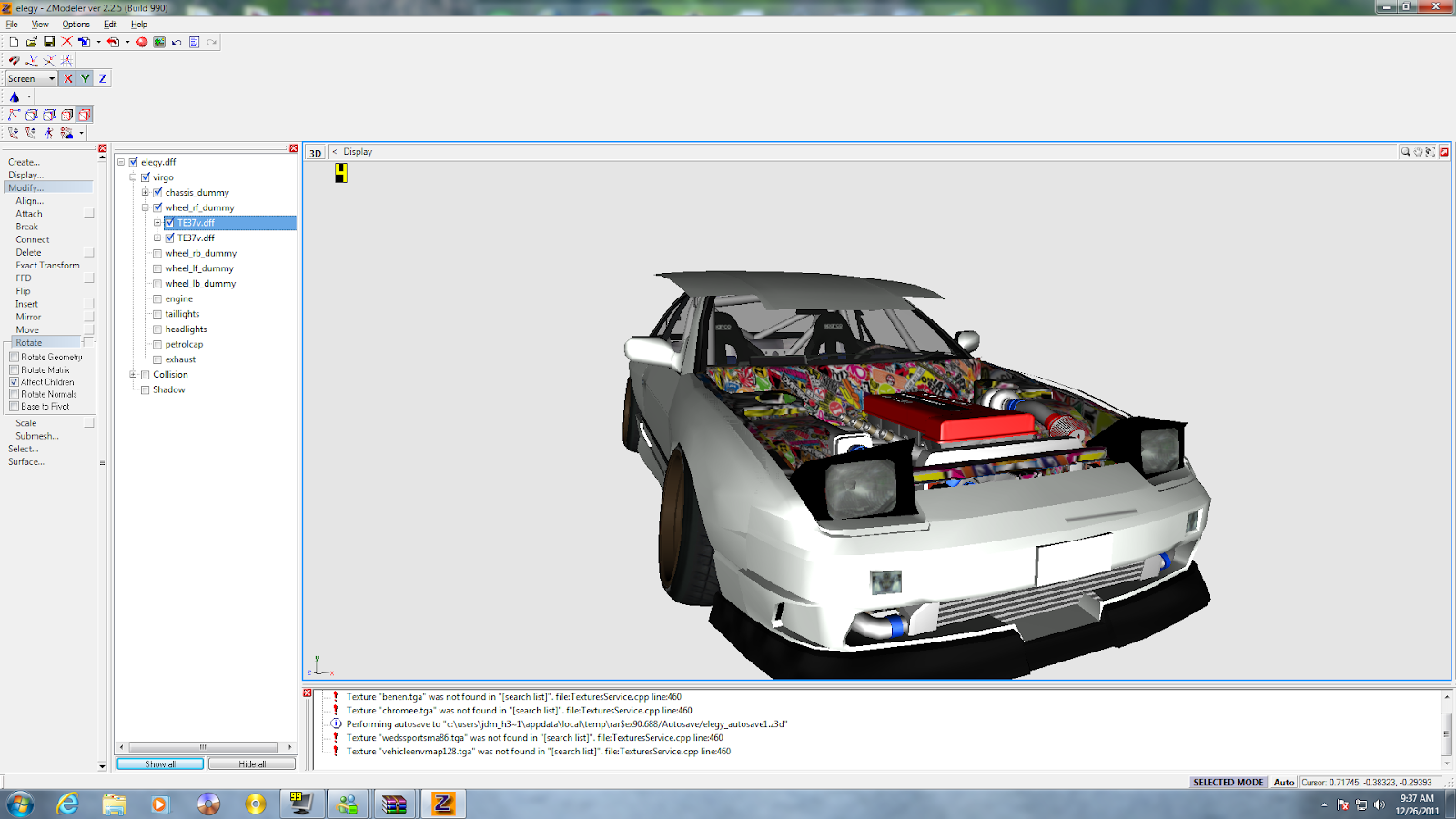Click the Show all button
The image size is (1456, 819).
160,764
